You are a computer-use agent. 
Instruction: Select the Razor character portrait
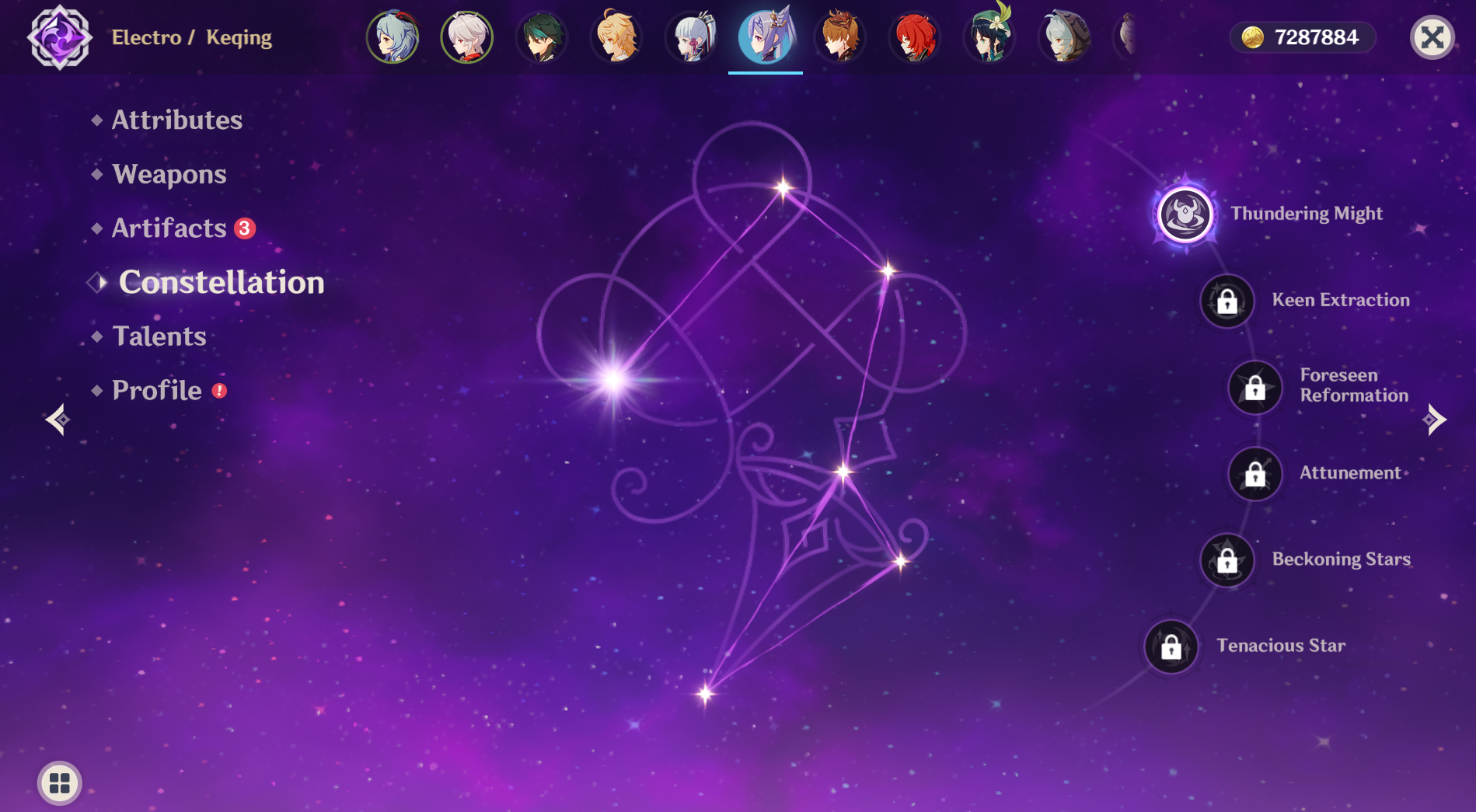click(1064, 37)
